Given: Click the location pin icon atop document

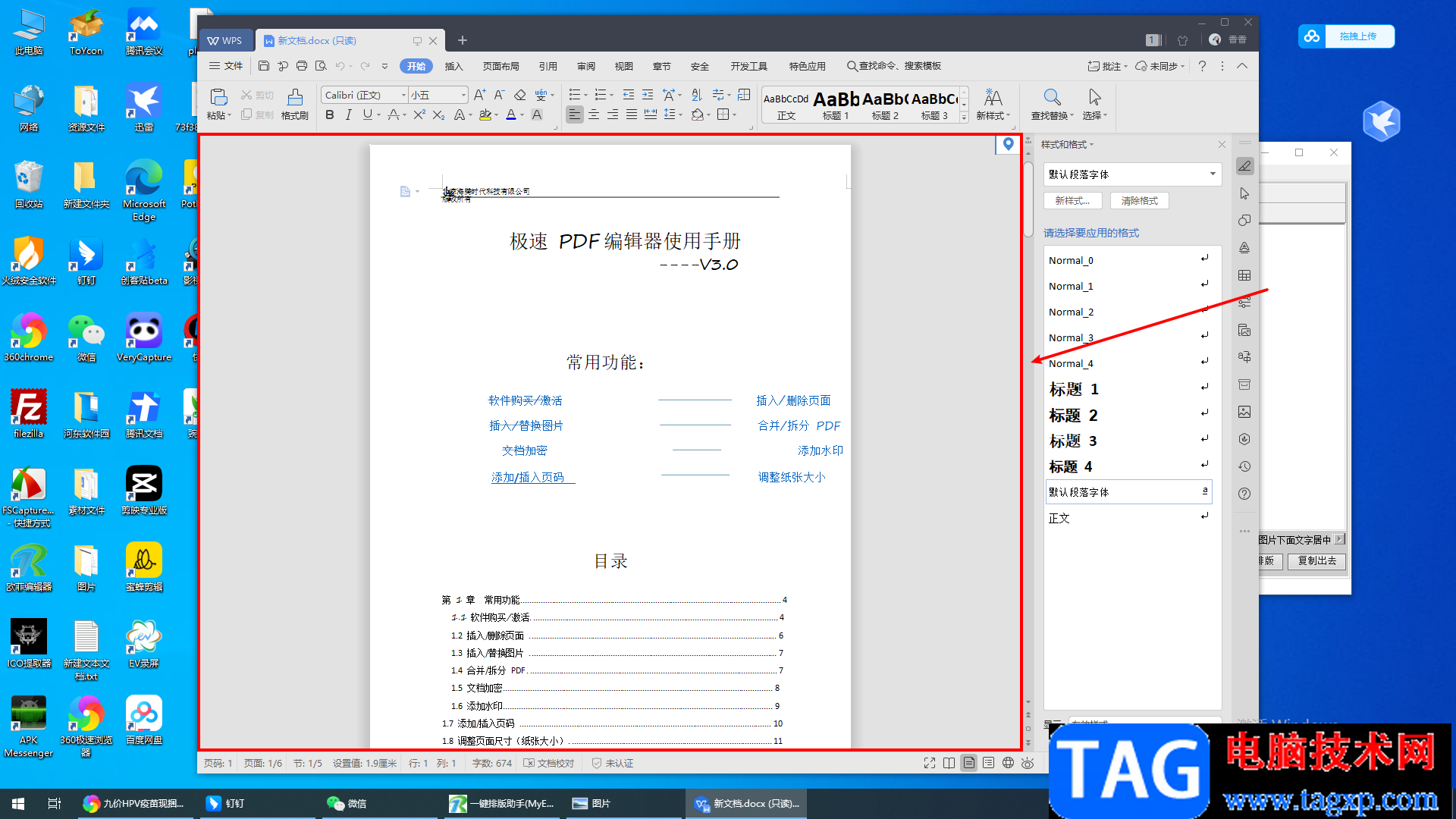Looking at the screenshot, I should 1008,144.
